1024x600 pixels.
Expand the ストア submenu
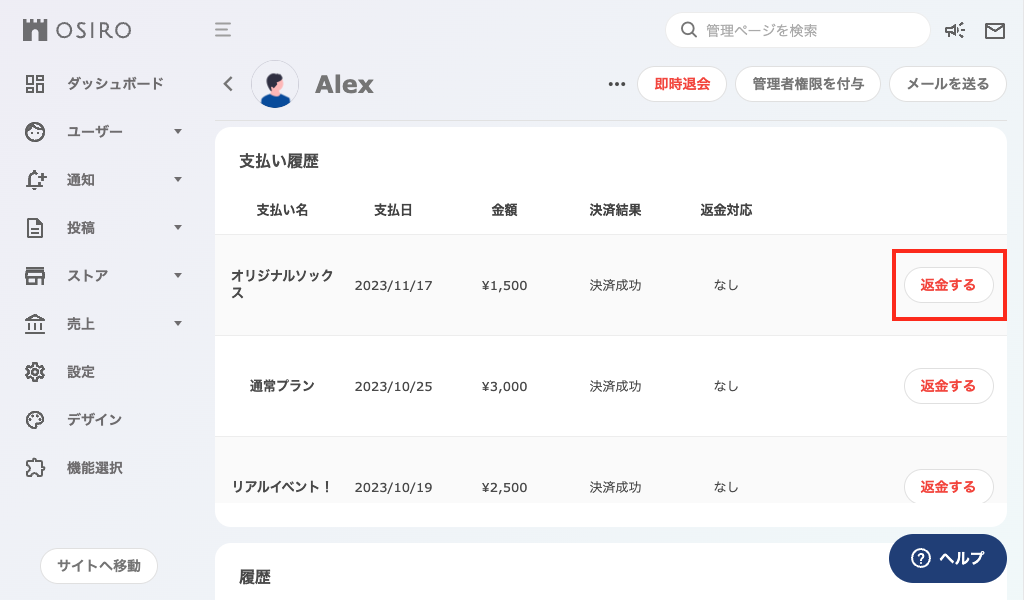coord(178,276)
